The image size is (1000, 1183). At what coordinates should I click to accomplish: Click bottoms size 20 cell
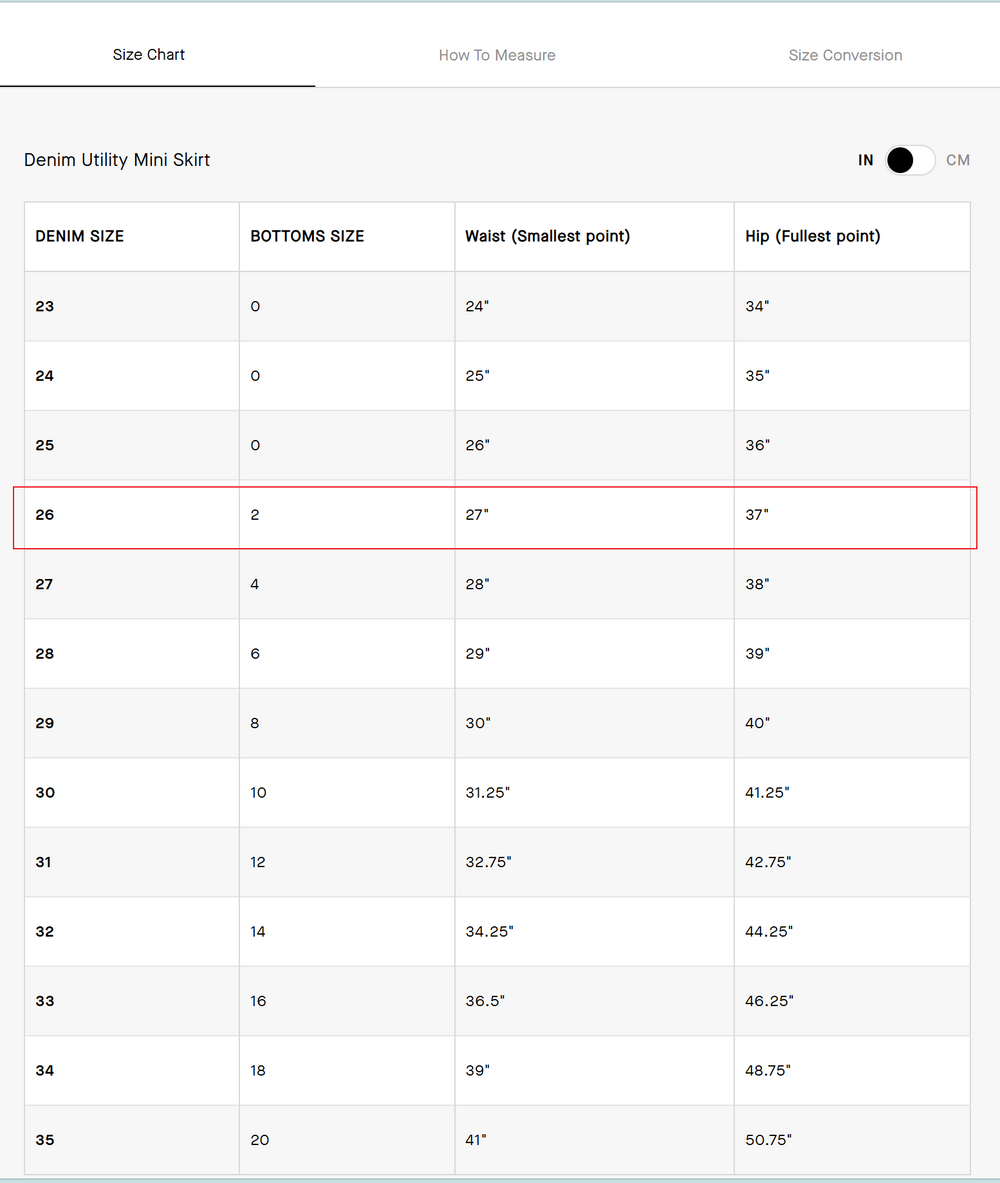pos(347,1139)
